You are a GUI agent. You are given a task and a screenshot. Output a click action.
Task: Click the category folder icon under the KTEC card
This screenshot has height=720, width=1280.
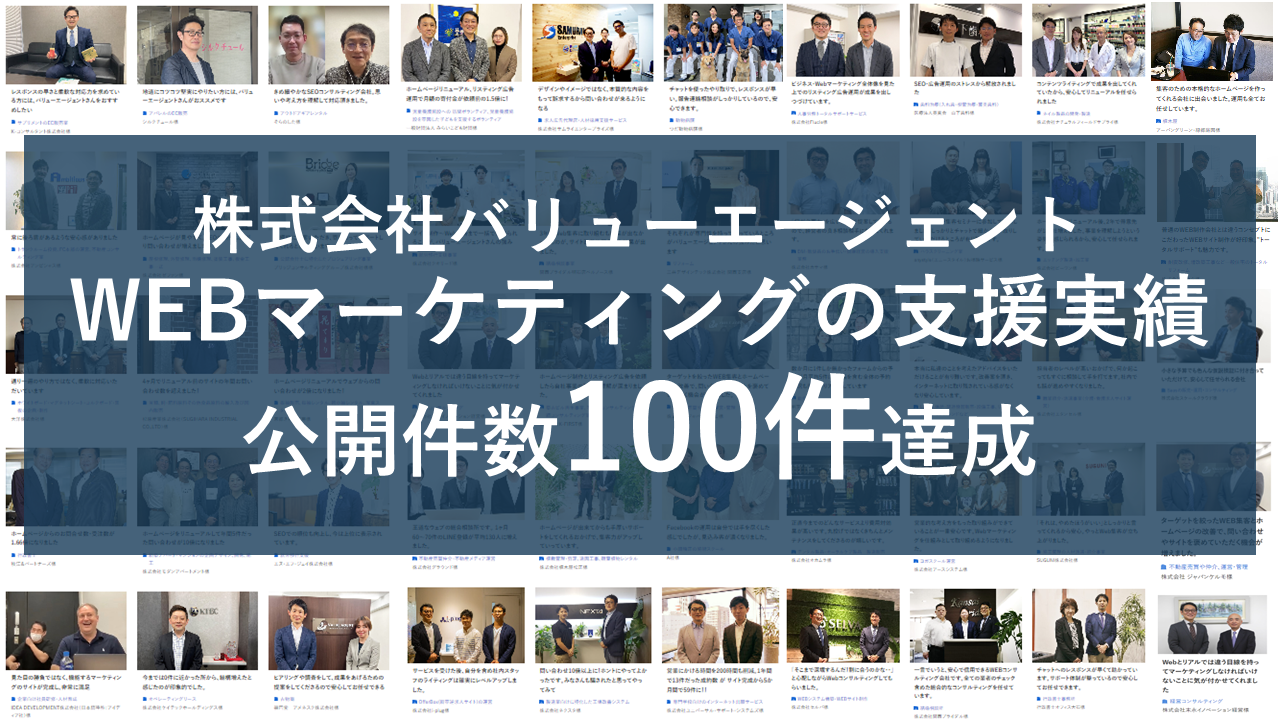point(144,697)
